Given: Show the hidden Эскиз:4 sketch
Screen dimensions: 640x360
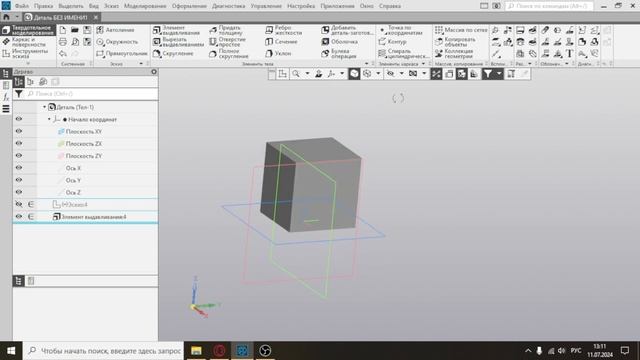Looking at the screenshot, I should [19, 204].
